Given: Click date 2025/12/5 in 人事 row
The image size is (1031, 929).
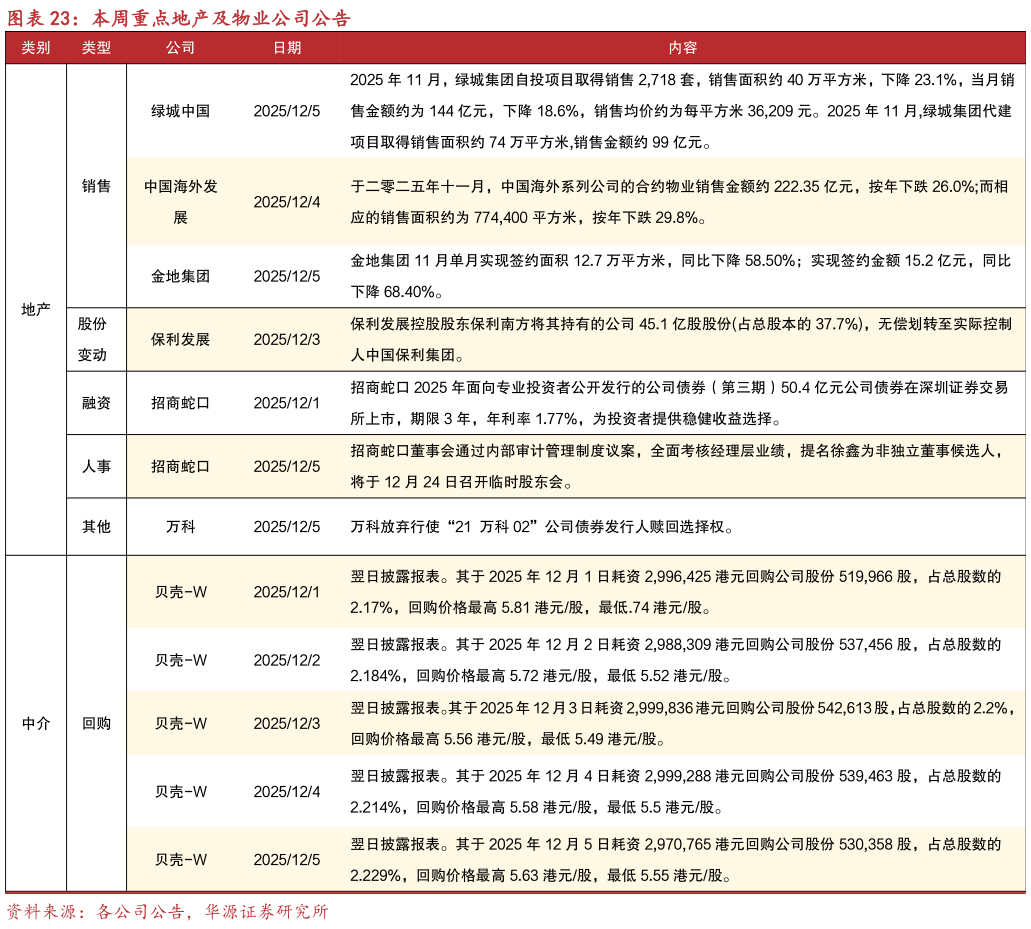Looking at the screenshot, I should [287, 466].
